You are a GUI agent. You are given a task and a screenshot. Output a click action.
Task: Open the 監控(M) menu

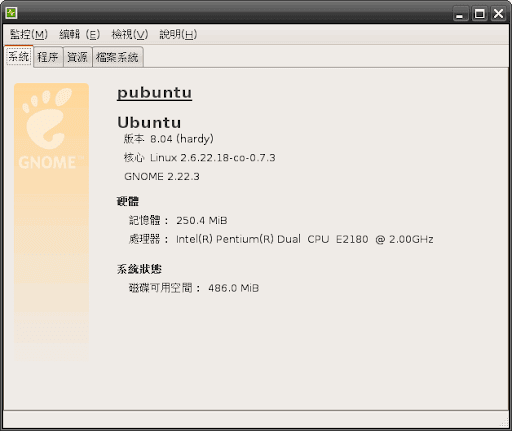[x=29, y=34]
